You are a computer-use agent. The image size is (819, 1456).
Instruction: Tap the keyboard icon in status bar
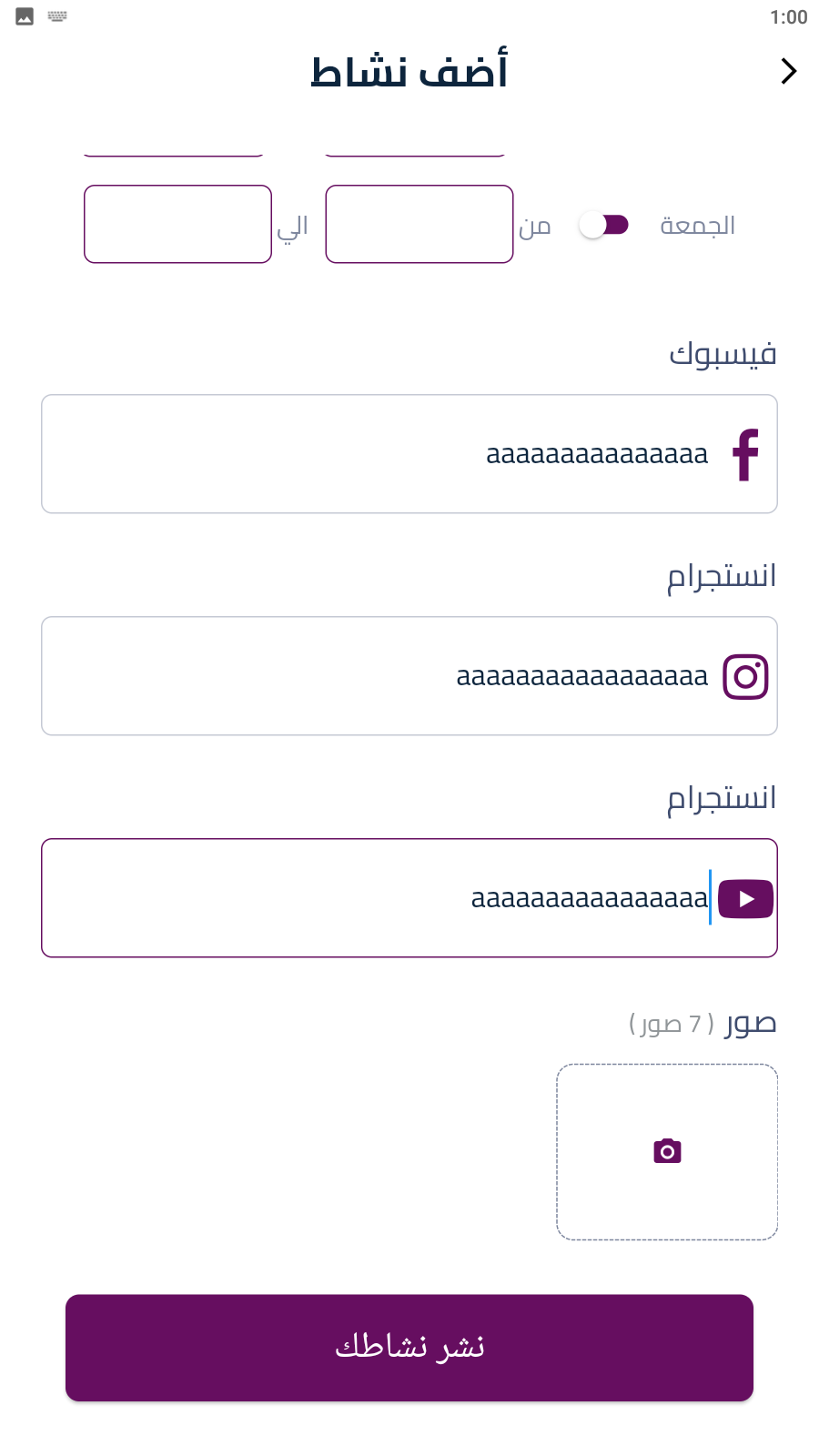[x=57, y=16]
